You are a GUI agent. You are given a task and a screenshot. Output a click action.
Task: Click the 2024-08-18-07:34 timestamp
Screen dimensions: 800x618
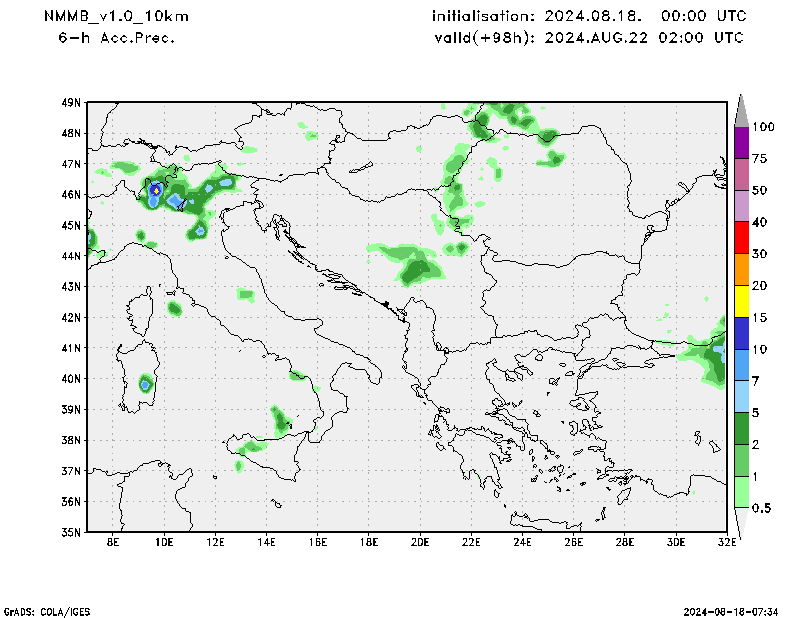[731, 610]
